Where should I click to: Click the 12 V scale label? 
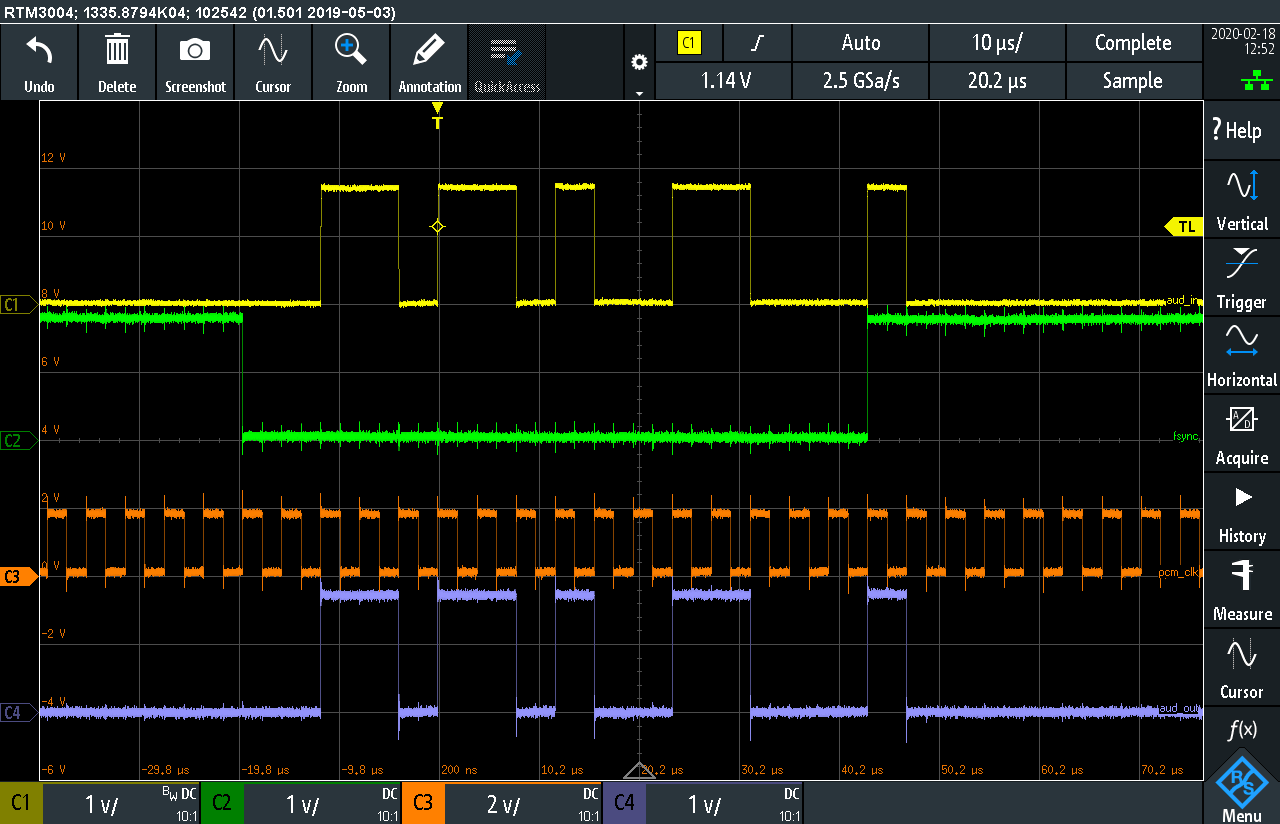click(x=53, y=158)
